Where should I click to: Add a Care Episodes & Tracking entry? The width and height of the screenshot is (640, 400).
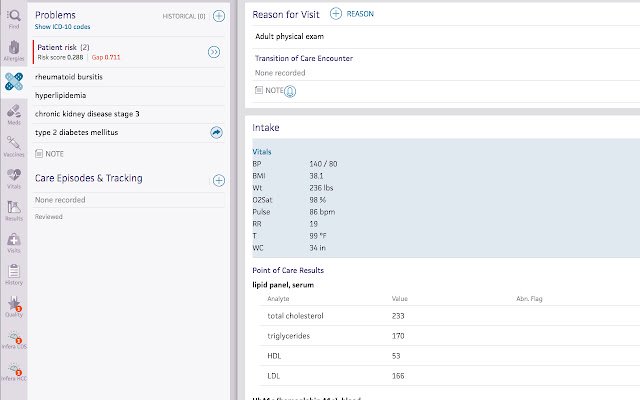[x=219, y=180]
